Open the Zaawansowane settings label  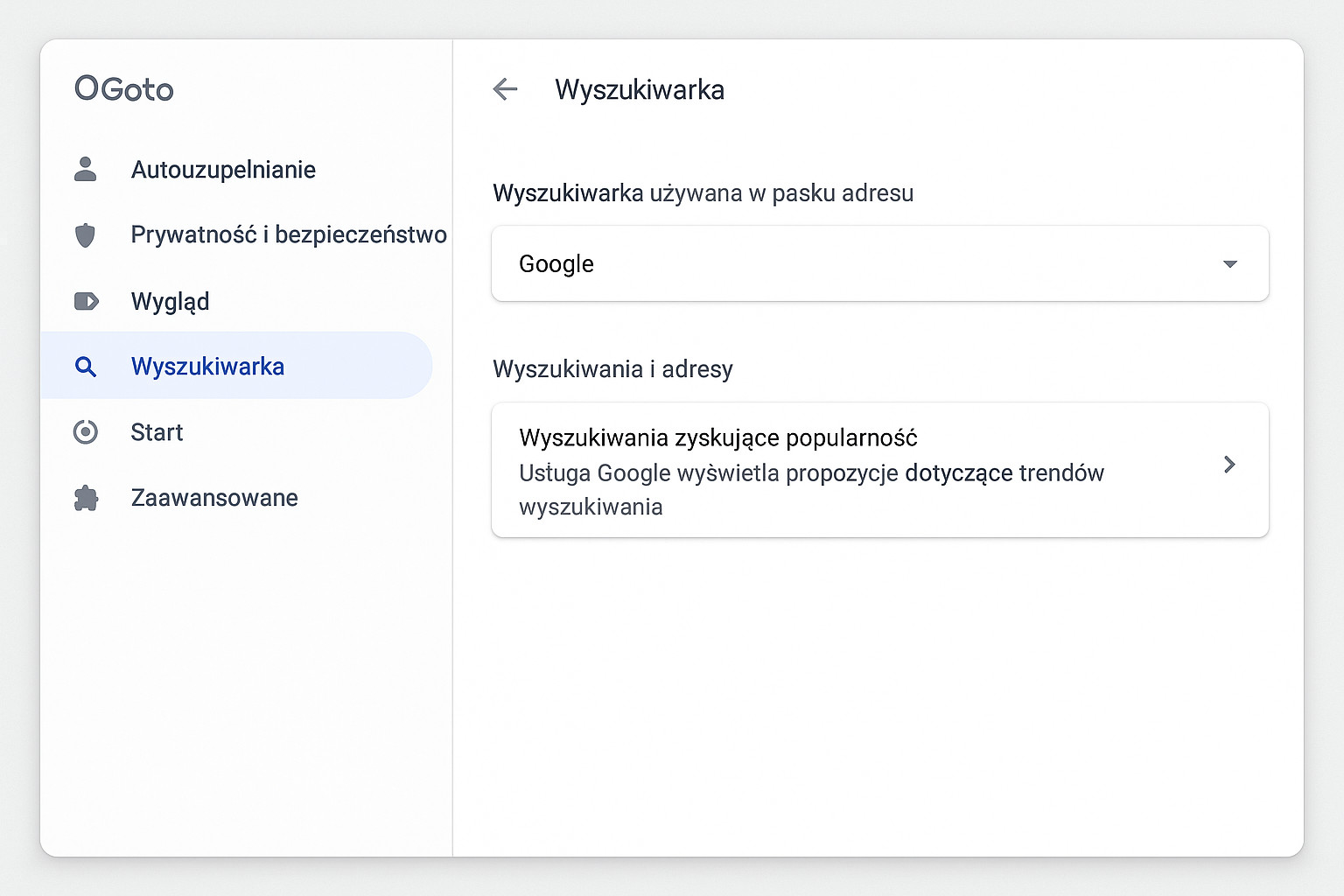coord(214,498)
